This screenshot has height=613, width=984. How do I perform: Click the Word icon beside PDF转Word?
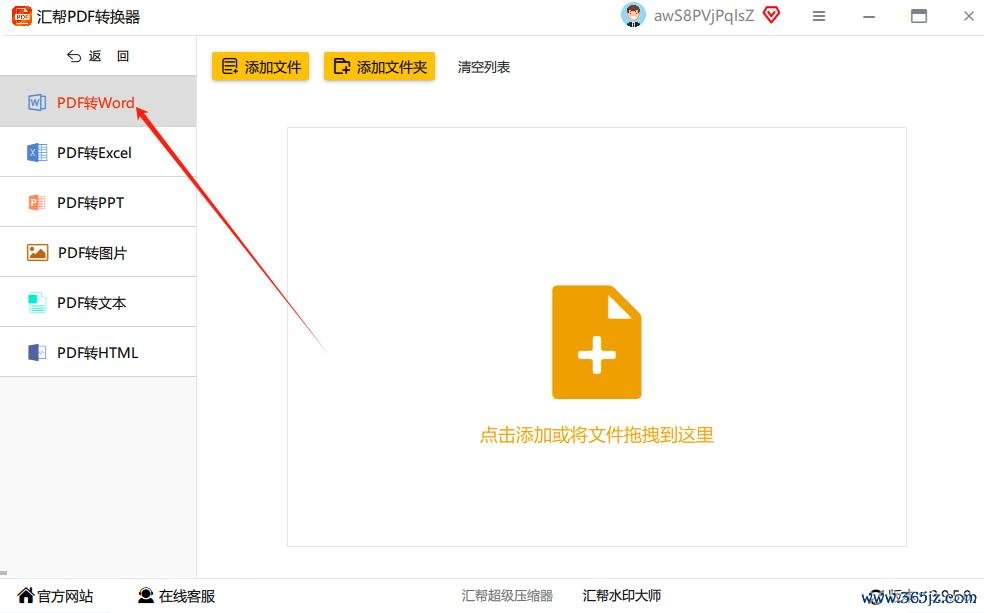(37, 102)
